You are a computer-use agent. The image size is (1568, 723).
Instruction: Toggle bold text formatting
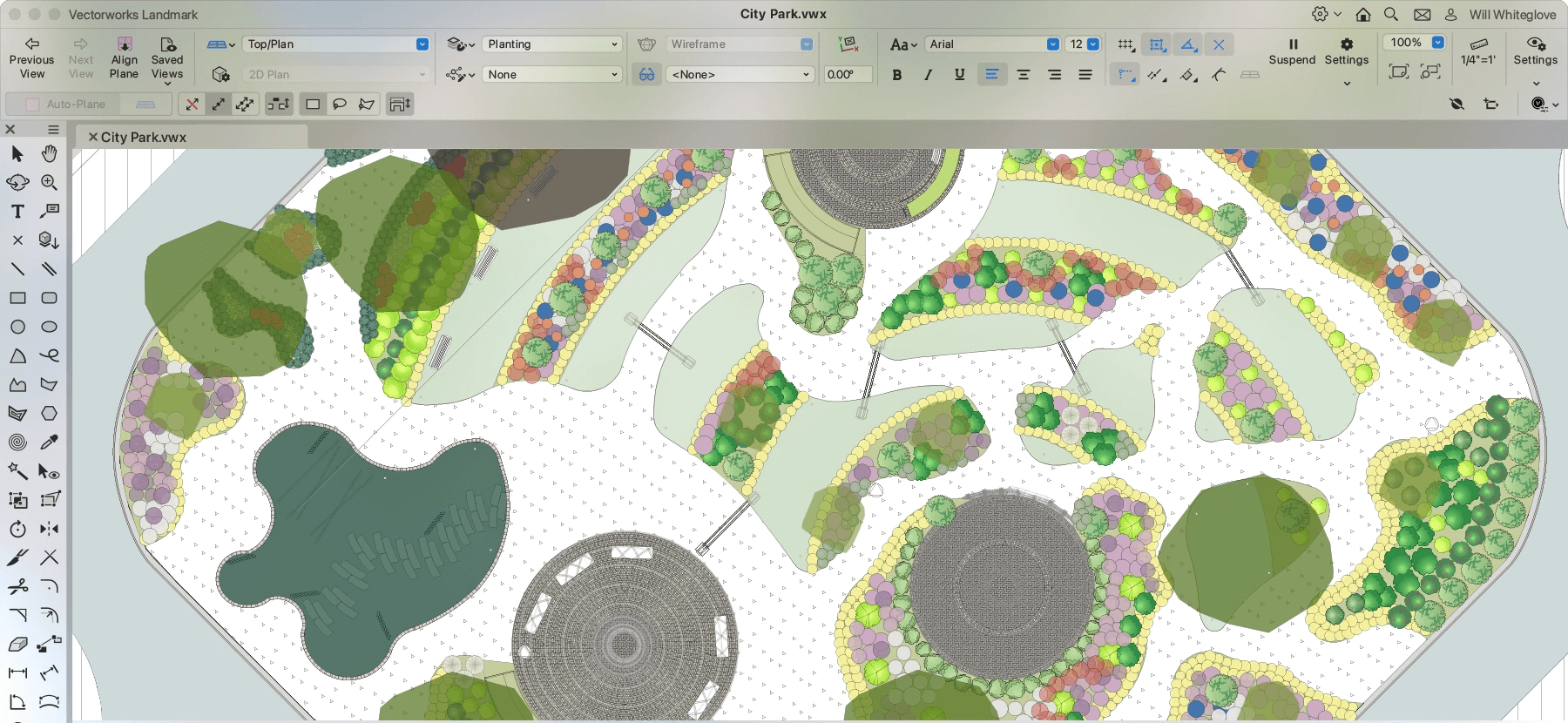[896, 75]
